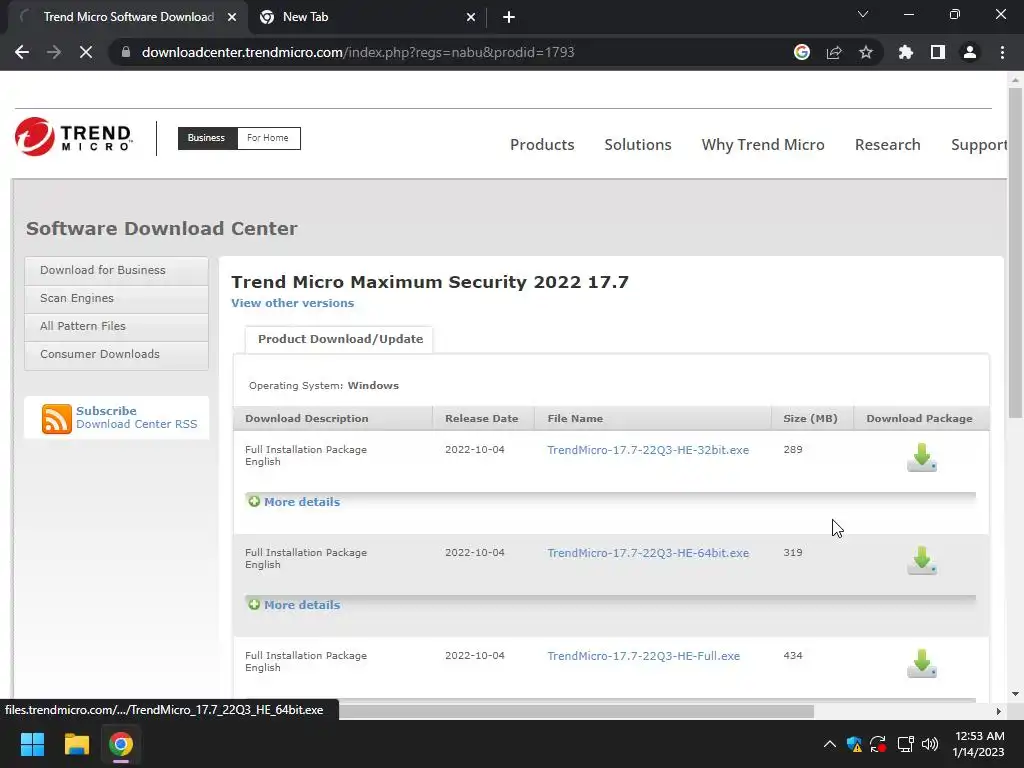
Task: Open All Pattern Files sidebar item
Action: tap(116, 327)
